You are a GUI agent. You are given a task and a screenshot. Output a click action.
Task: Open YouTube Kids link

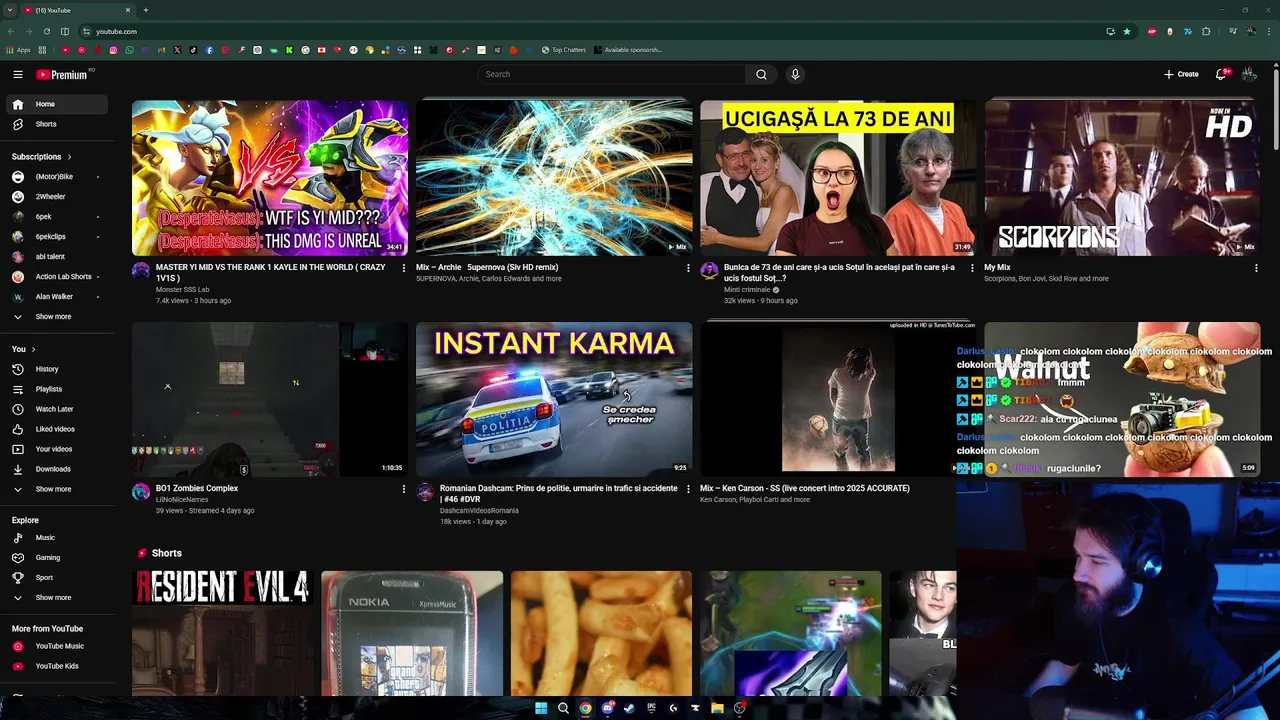(56, 666)
